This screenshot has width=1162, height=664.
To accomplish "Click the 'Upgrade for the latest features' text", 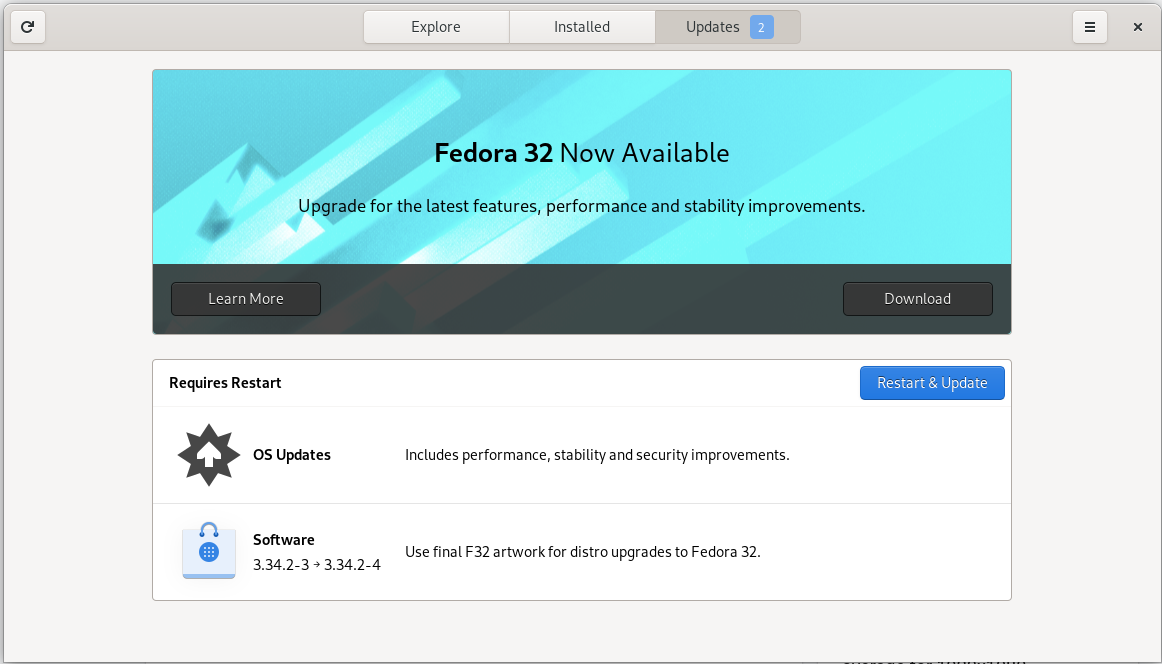I will tap(582, 206).
